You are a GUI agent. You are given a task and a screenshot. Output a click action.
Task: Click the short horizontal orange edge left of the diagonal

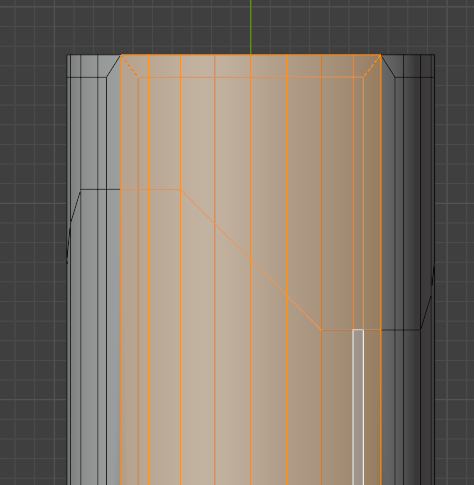pos(150,189)
